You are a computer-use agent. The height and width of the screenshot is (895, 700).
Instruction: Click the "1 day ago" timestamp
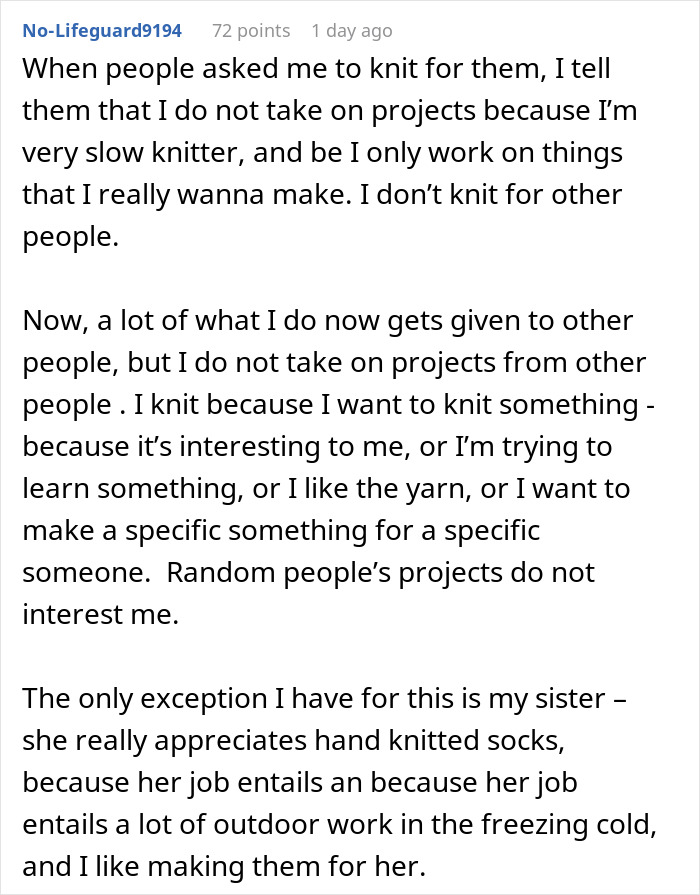tap(351, 31)
